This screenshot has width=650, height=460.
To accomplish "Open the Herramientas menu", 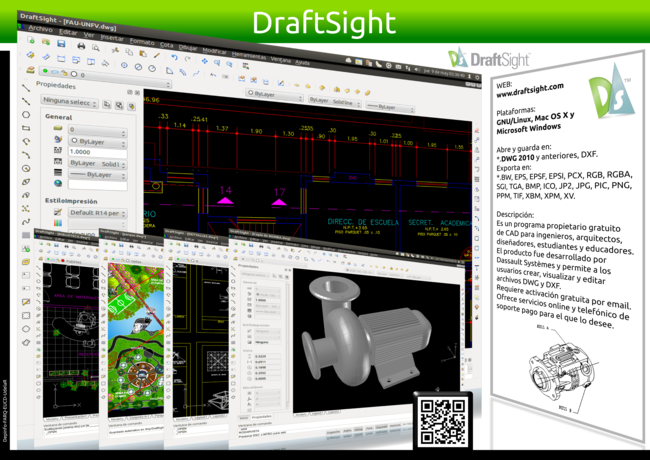I will [x=249, y=56].
